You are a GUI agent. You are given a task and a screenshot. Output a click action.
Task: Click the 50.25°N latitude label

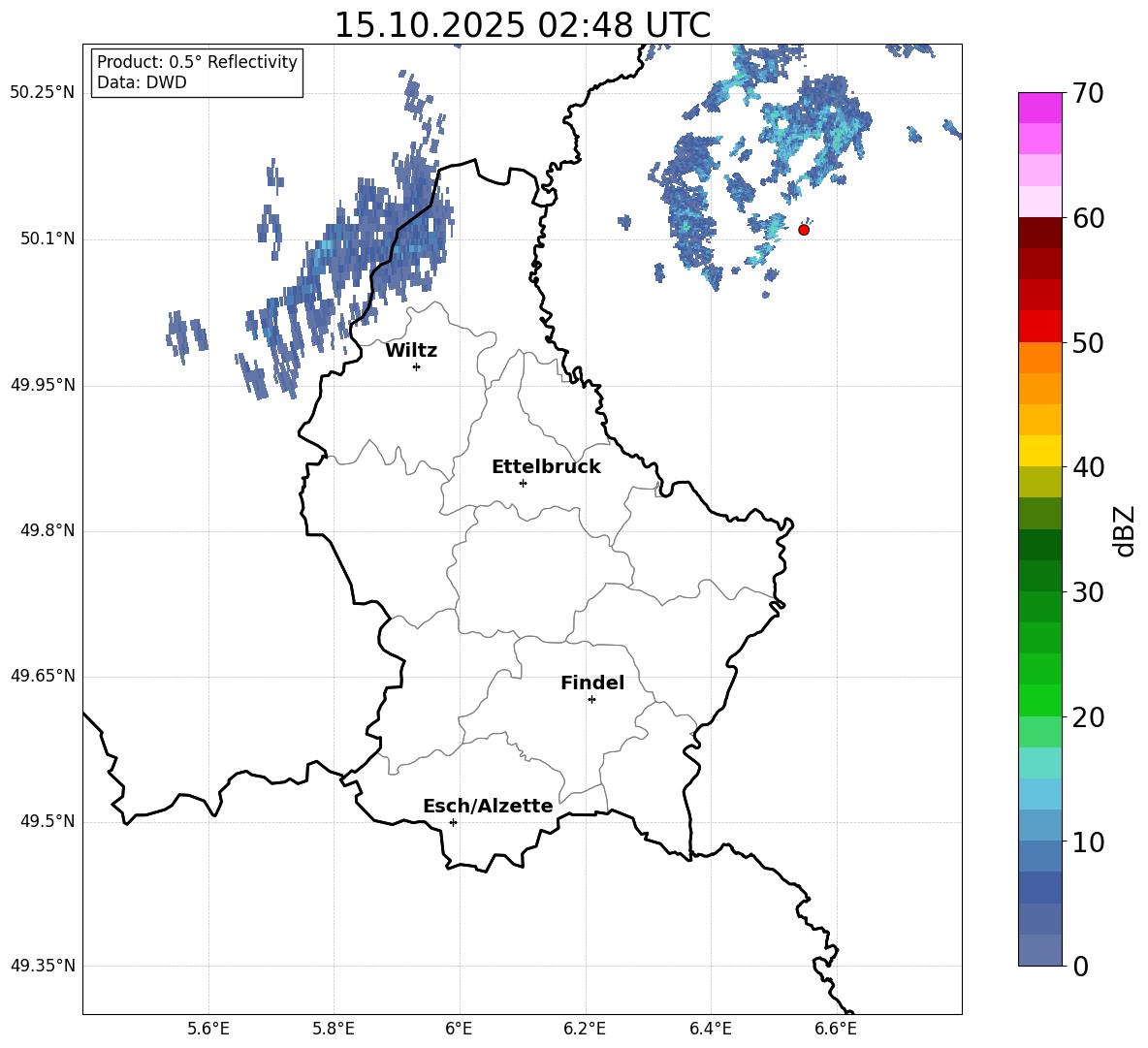43,93
